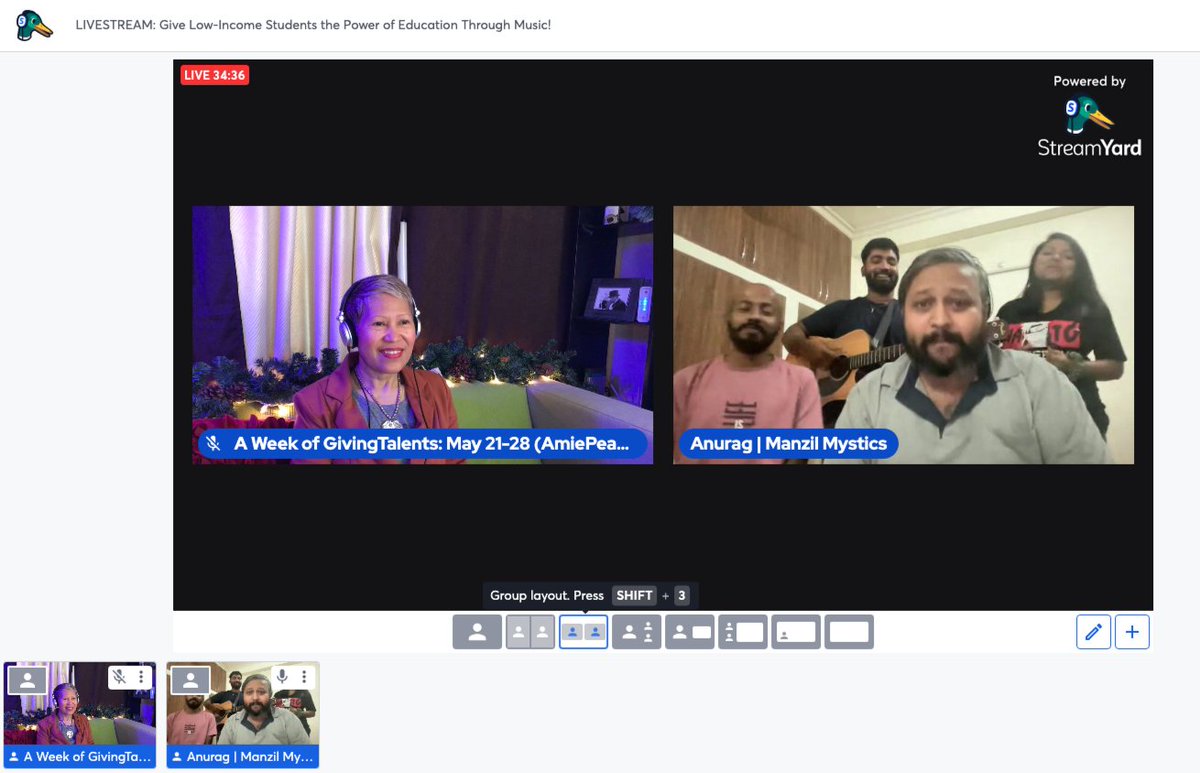Click the plus add layout button
The width and height of the screenshot is (1200, 773).
point(1132,632)
